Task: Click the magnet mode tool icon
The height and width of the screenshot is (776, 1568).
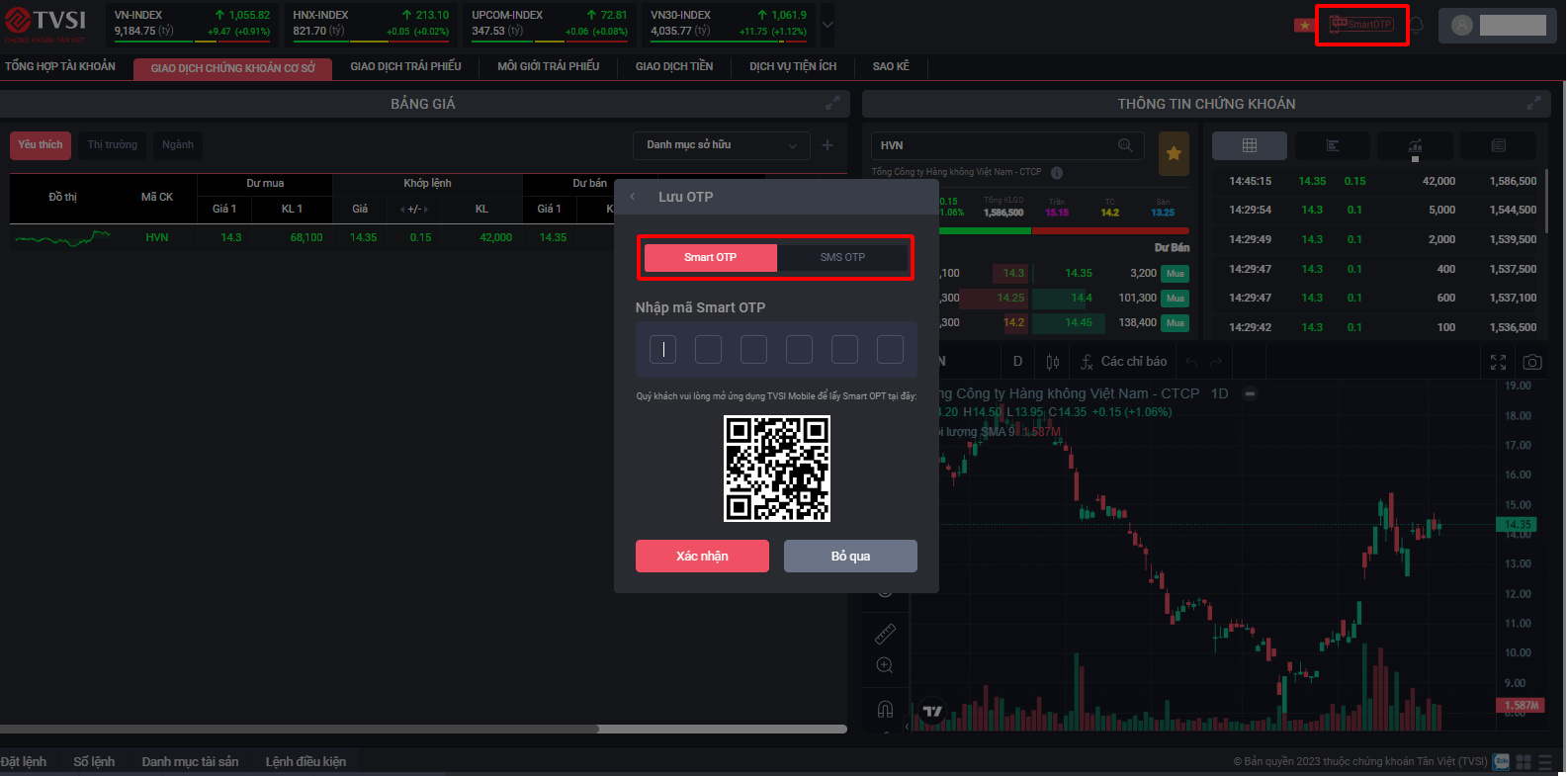Action: pyautogui.click(x=885, y=709)
